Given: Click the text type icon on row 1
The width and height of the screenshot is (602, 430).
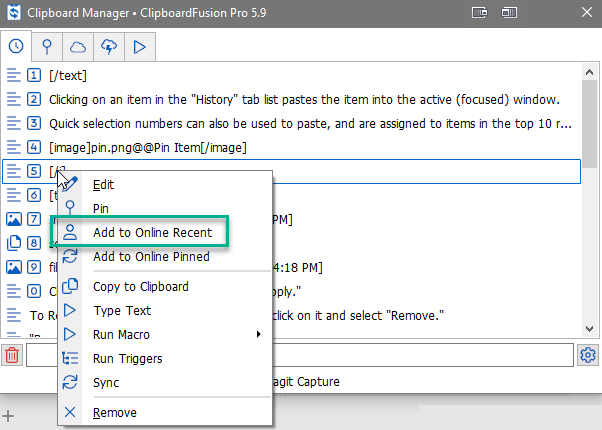Looking at the screenshot, I should pos(14,75).
